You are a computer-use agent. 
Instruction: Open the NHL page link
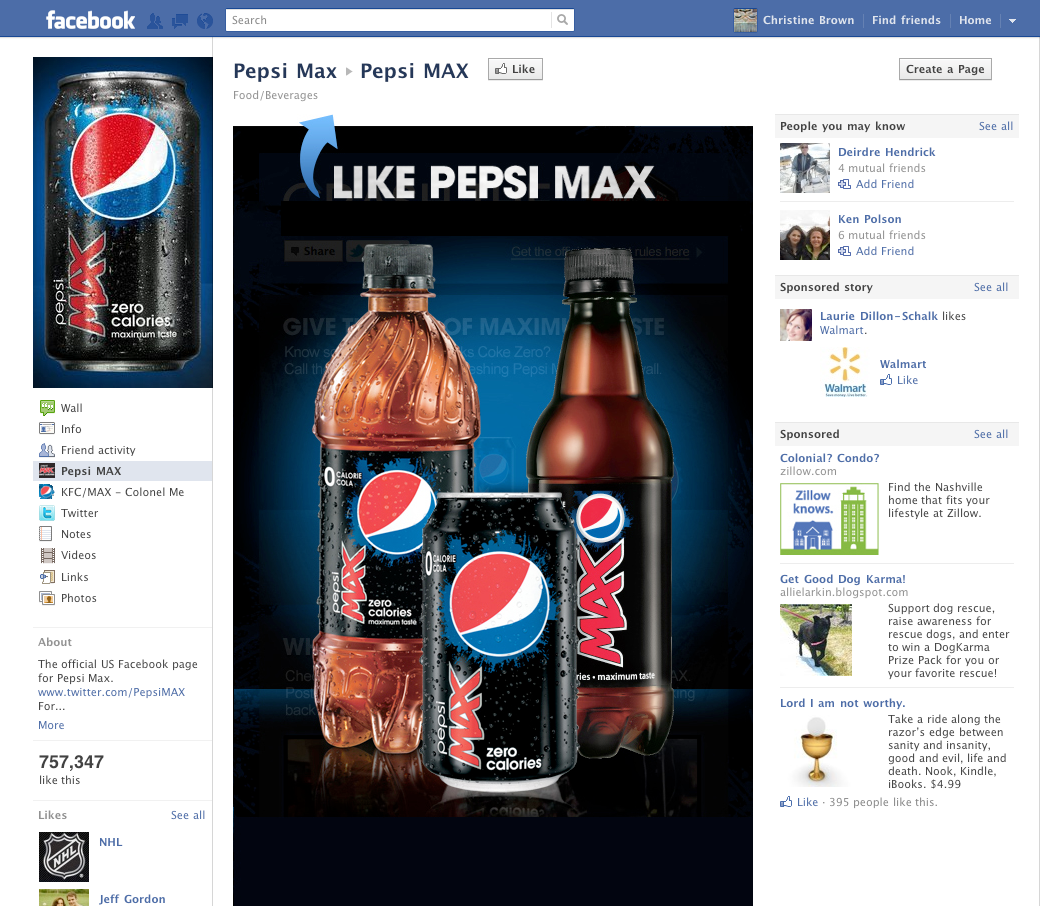pos(111,842)
